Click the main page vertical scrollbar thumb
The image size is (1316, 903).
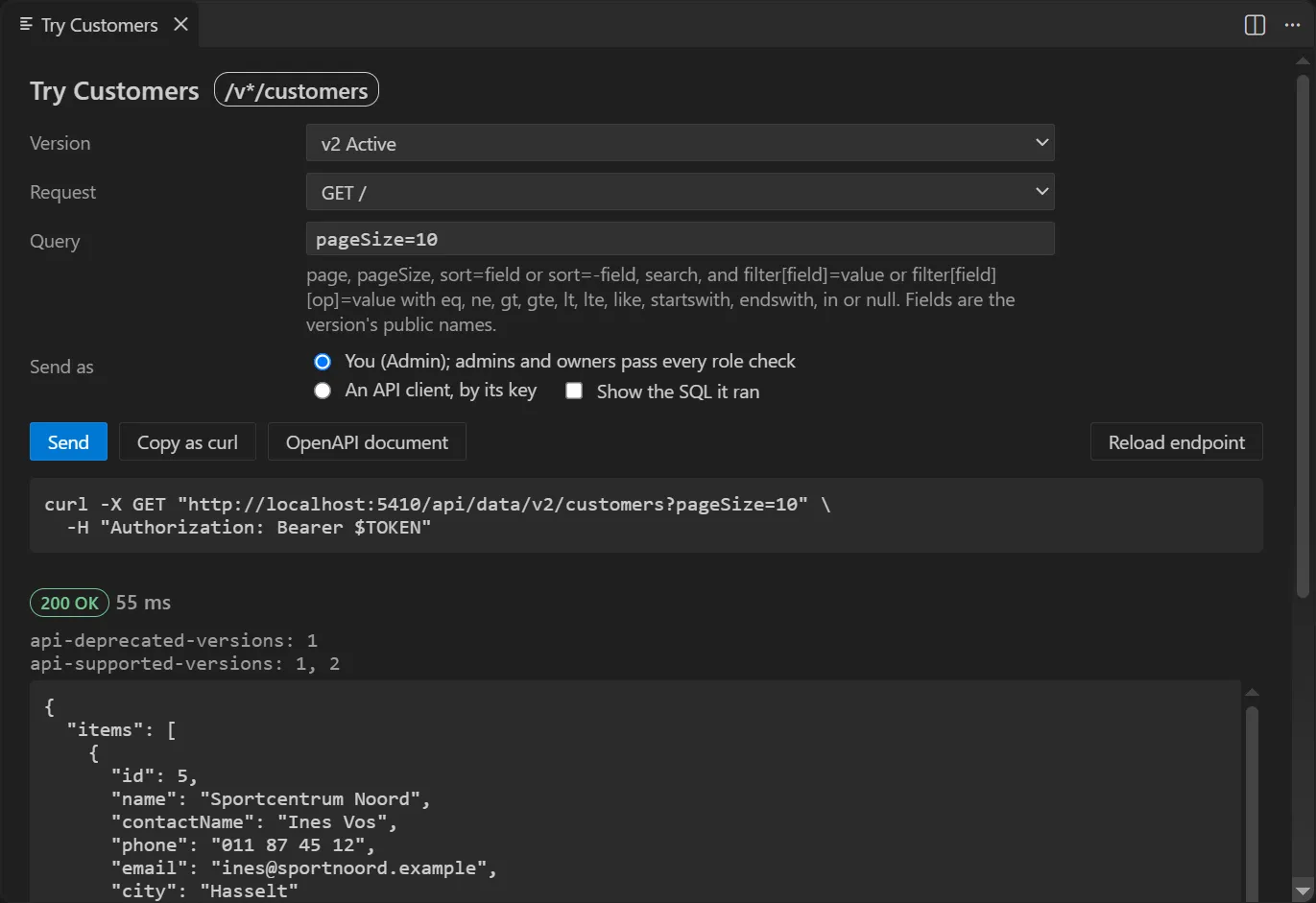pos(1303,336)
